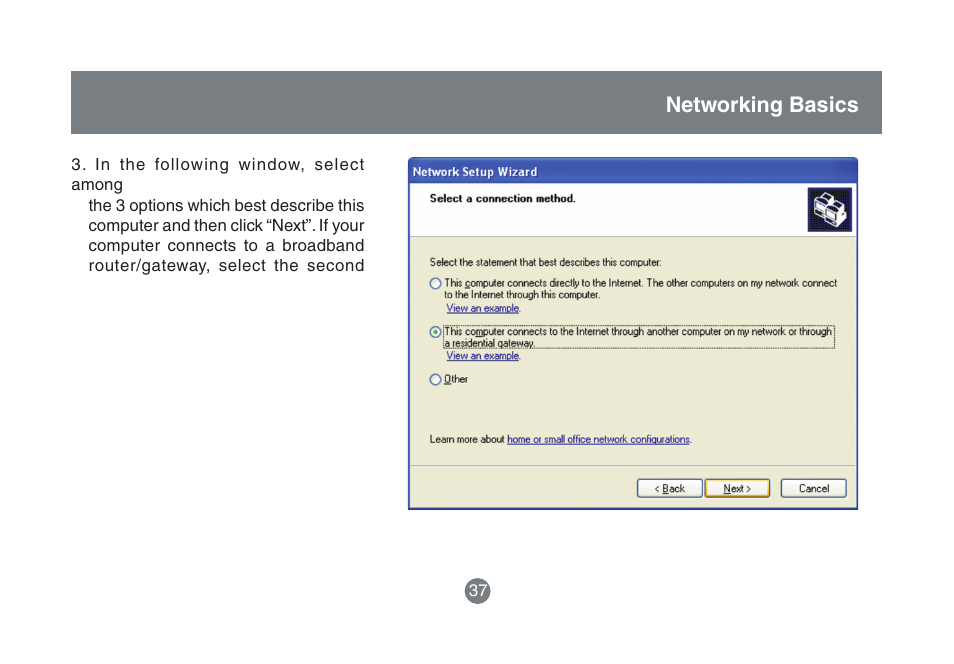Click the 'Select a connection method.' heading
The height and width of the screenshot is (664, 954).
503,198
